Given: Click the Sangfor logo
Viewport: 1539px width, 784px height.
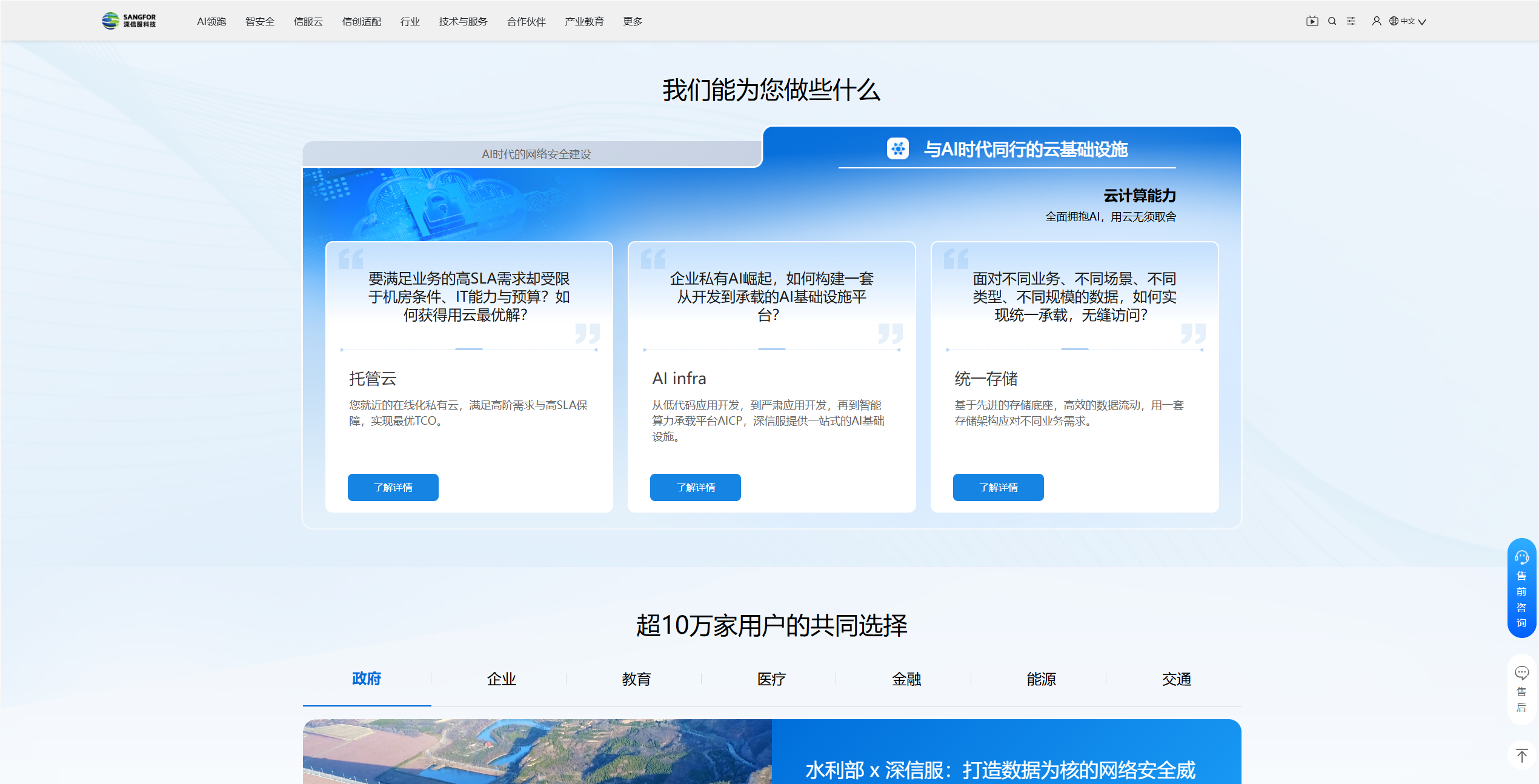Looking at the screenshot, I should [129, 21].
